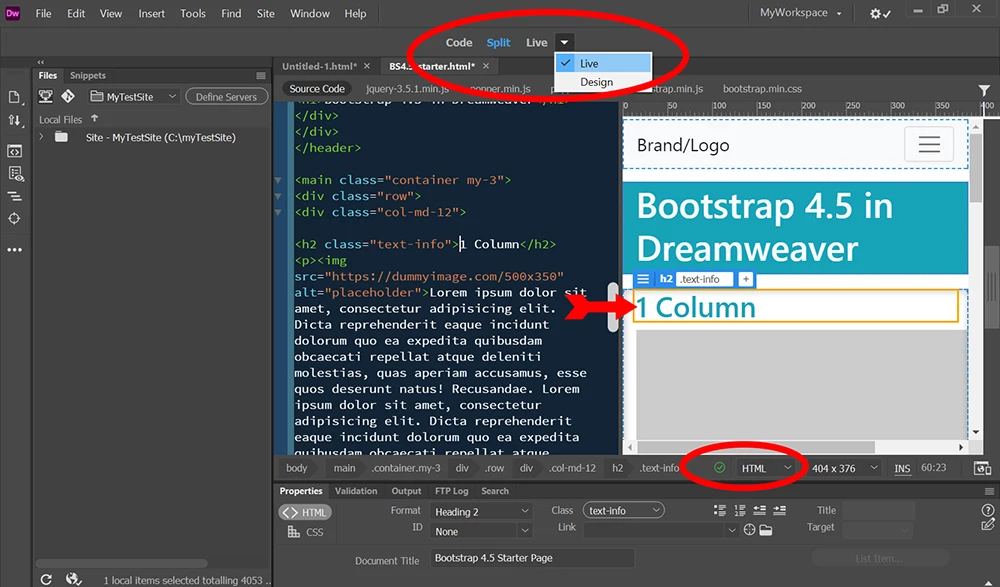Viewport: 1000px width, 587px height.
Task: Select Source Code related file button
Action: click(x=317, y=89)
